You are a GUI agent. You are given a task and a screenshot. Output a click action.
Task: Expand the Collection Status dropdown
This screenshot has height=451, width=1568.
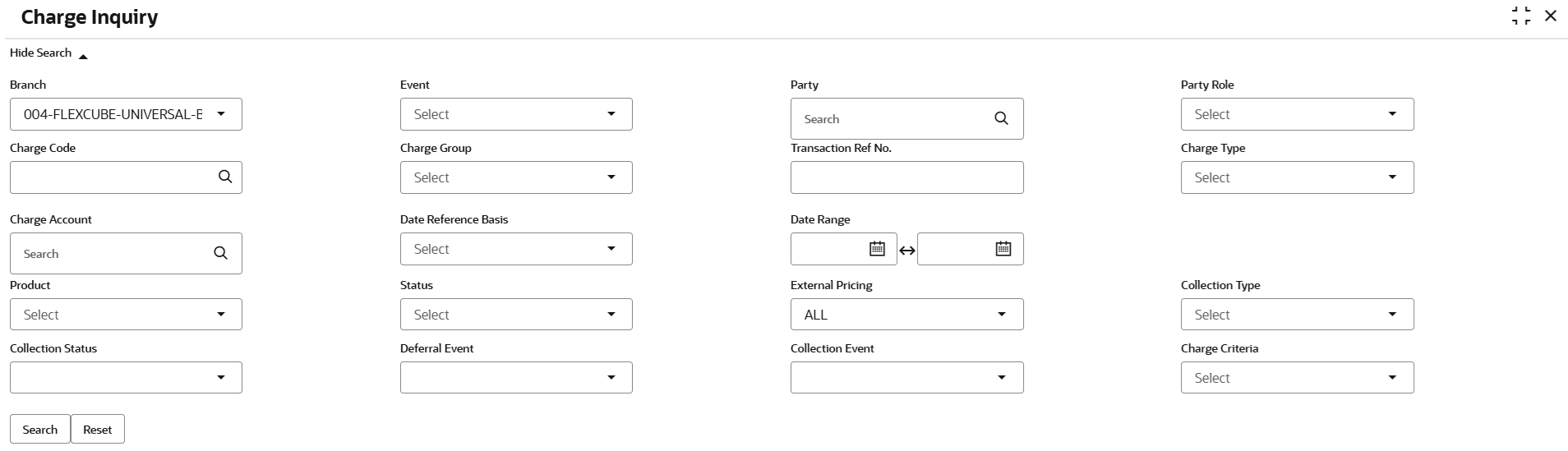pos(126,378)
